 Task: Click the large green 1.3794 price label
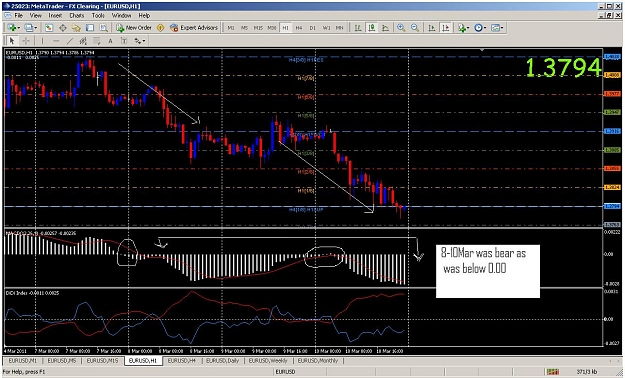[x=563, y=67]
